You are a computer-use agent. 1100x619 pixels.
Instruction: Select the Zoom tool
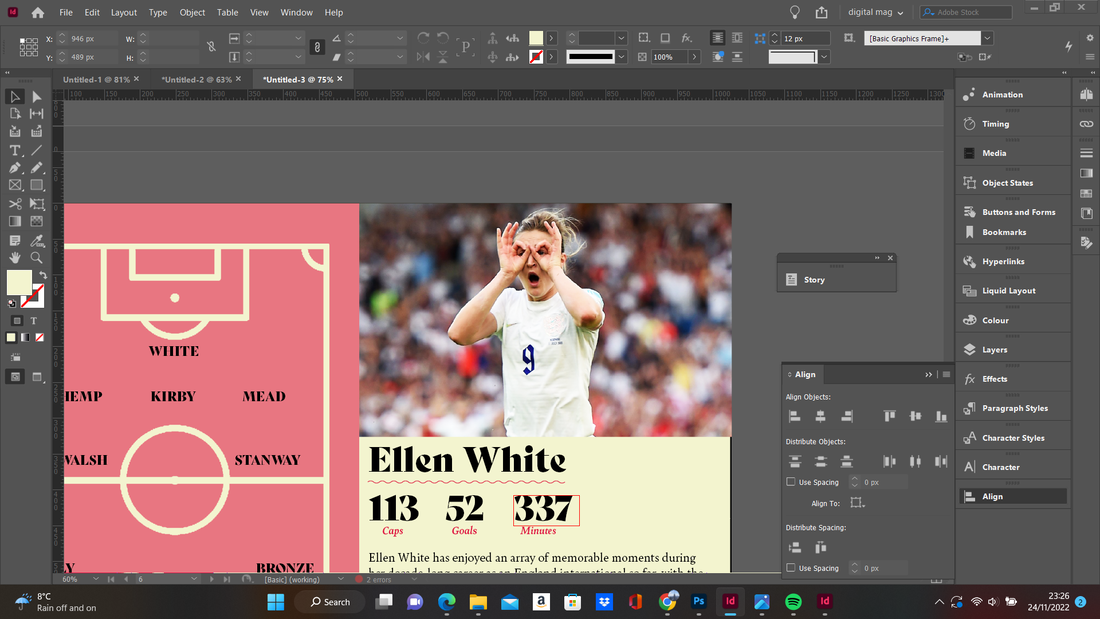click(36, 258)
